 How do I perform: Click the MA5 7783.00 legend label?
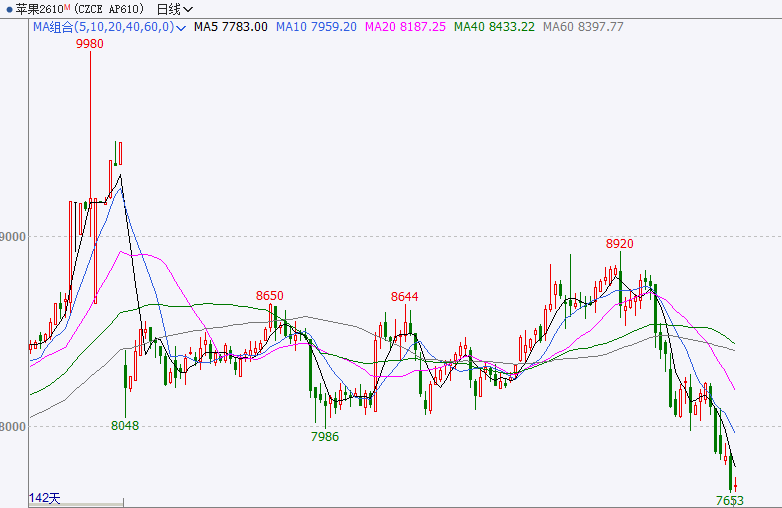pyautogui.click(x=231, y=27)
